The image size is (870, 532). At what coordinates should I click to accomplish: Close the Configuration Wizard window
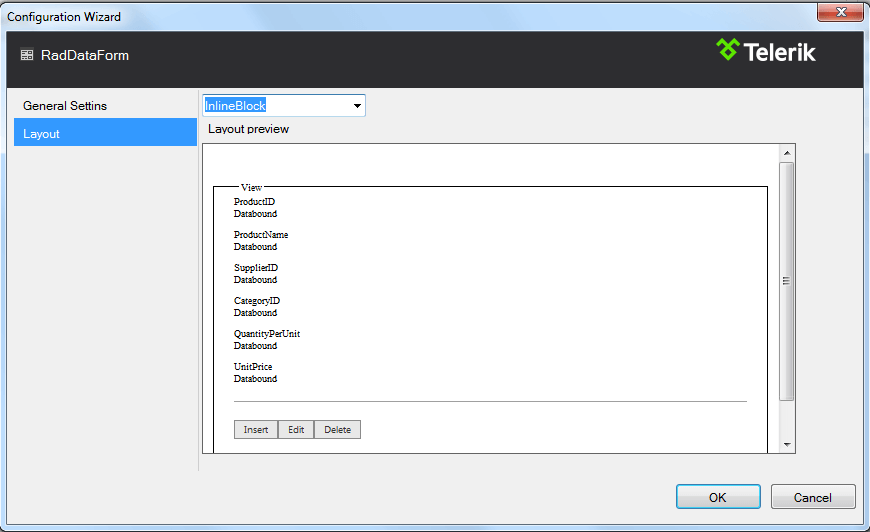840,12
